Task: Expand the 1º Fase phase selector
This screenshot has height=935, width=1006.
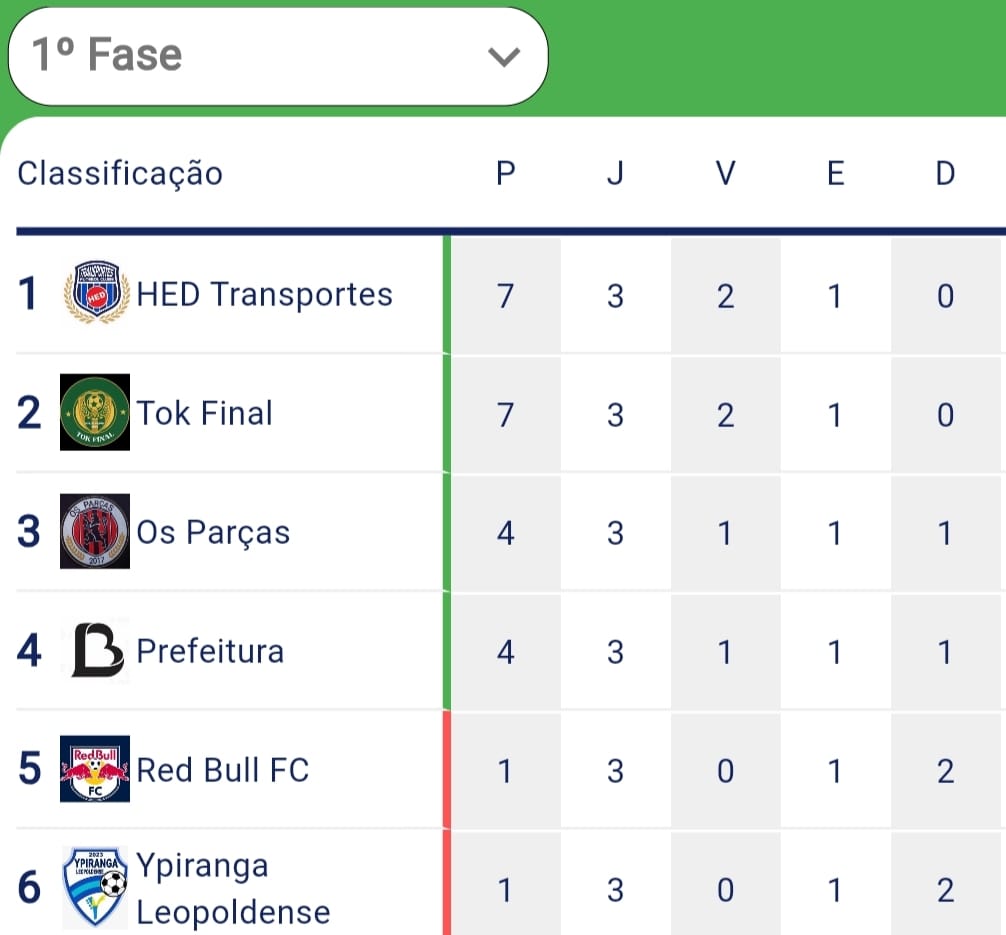Action: (x=275, y=56)
